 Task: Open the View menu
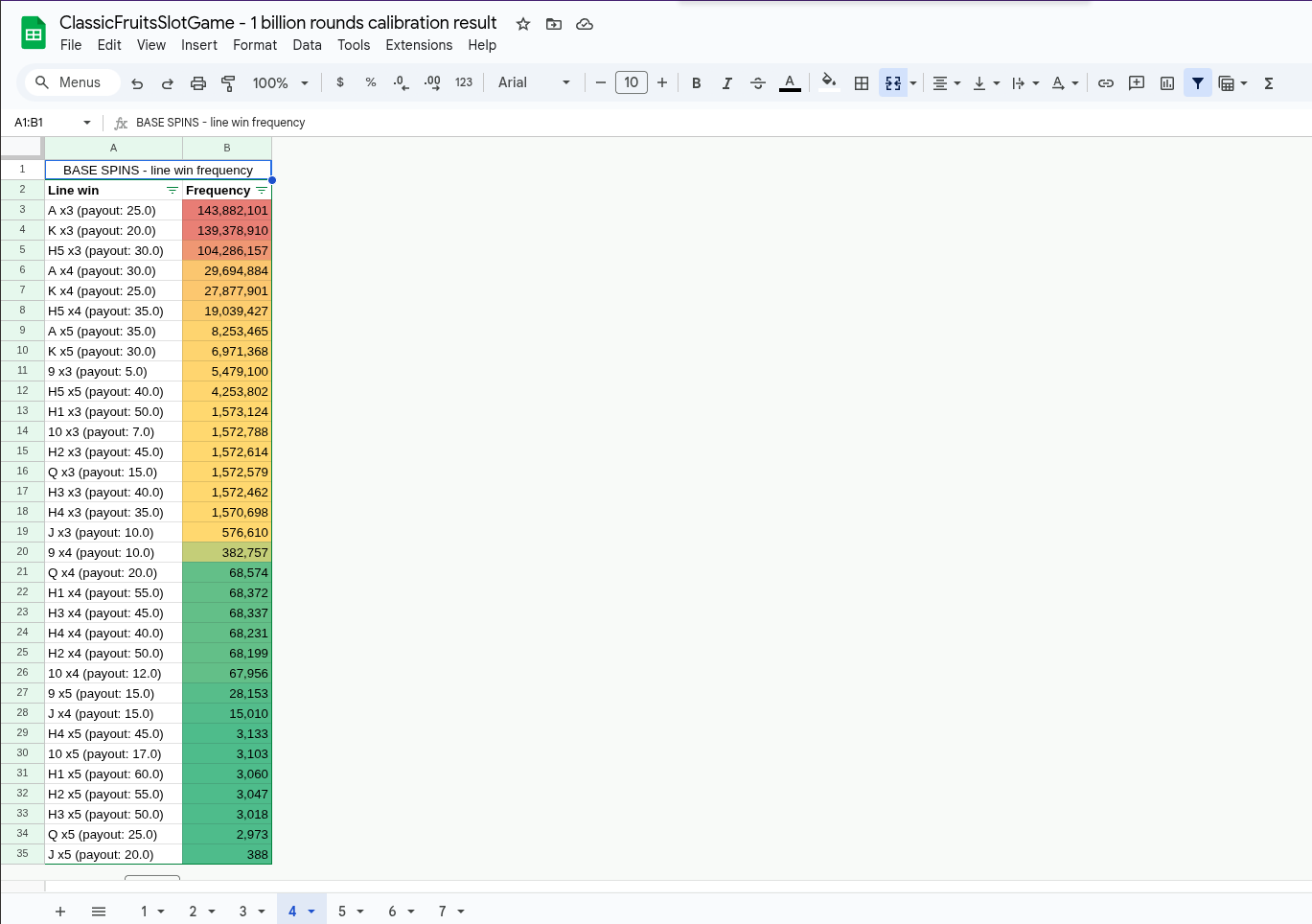[x=151, y=45]
